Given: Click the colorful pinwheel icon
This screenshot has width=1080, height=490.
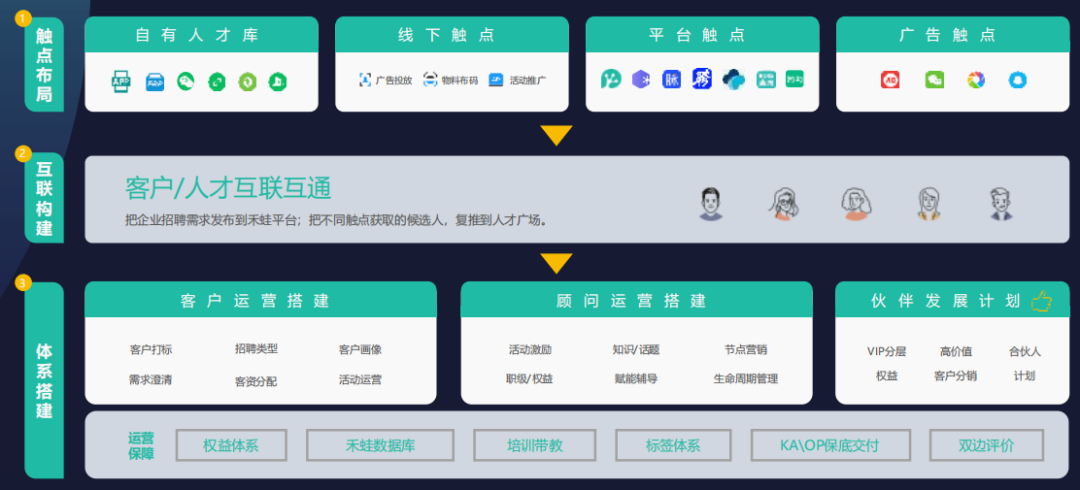Looking at the screenshot, I should click(x=976, y=80).
